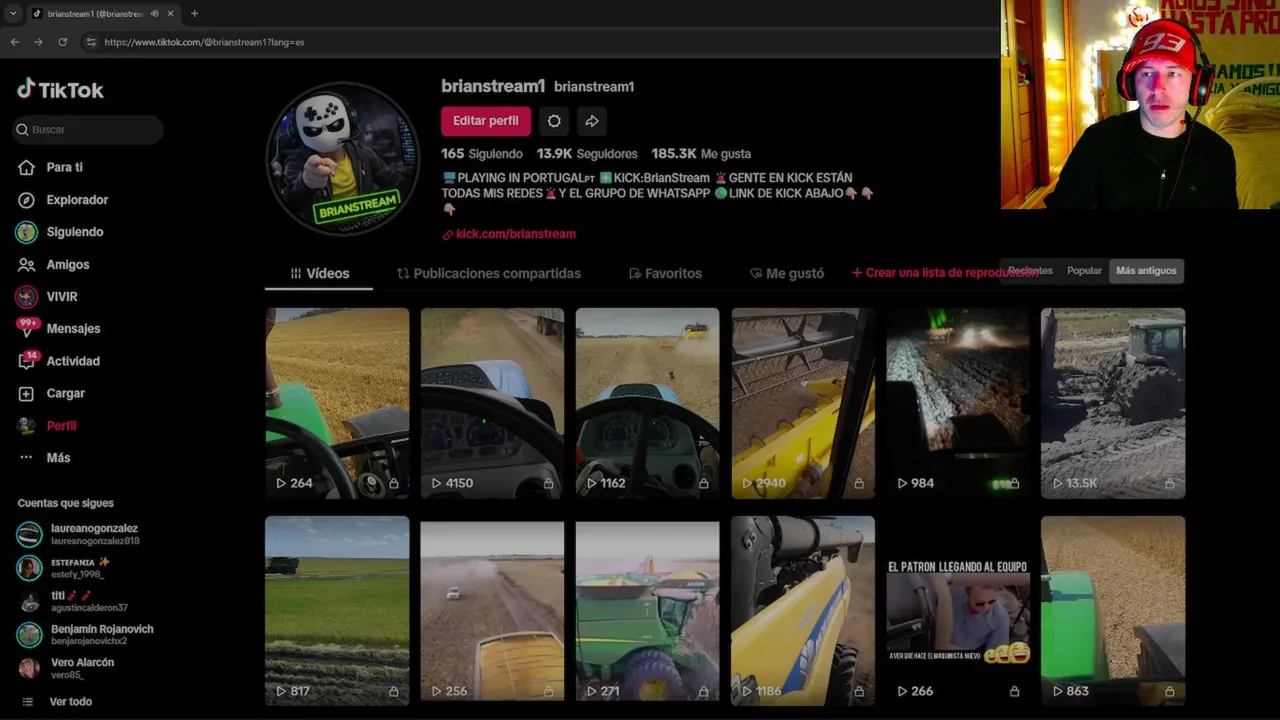Click the search magnifier icon
Viewport: 1280px width, 720px height.
[22, 130]
